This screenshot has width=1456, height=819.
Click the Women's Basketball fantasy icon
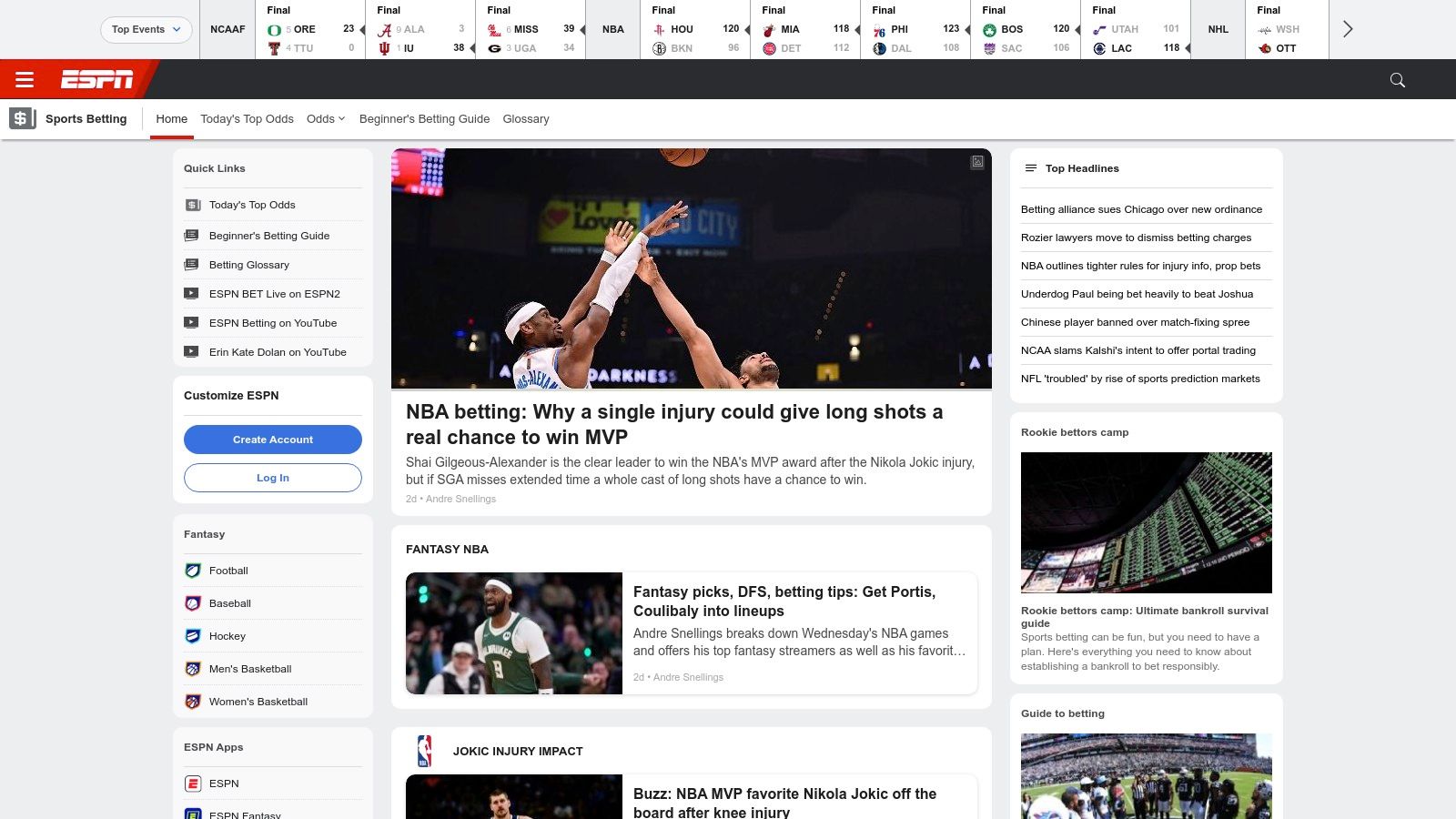[193, 702]
